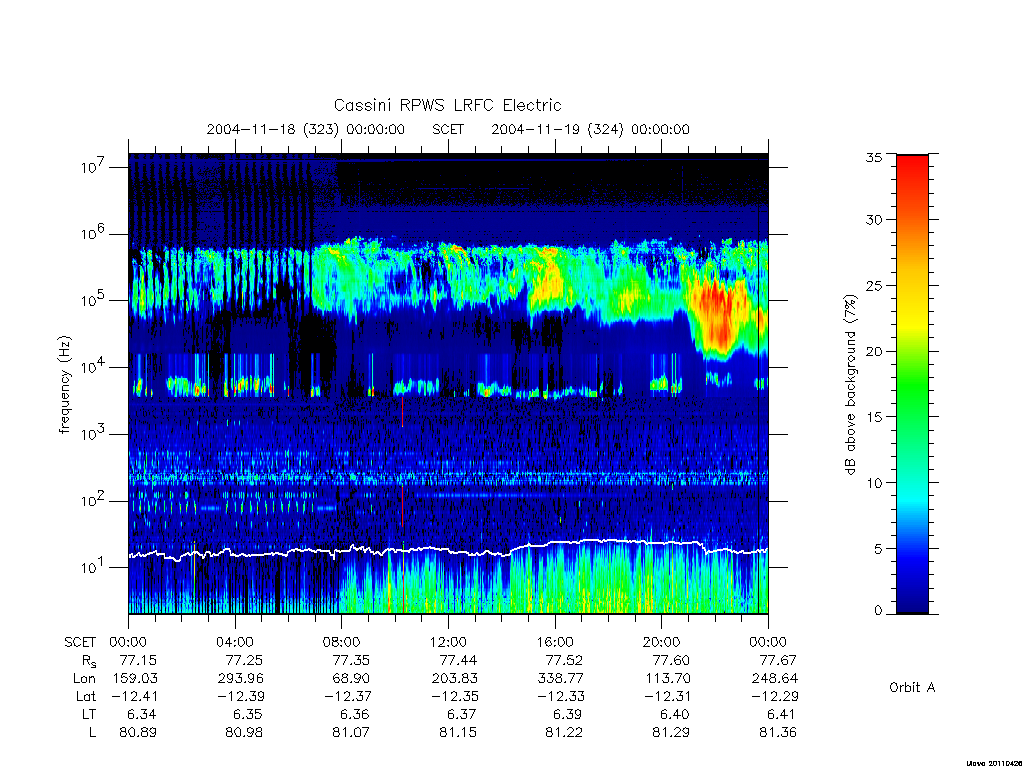Click the 'Lat' row label
Image resolution: width=1024 pixels, height=768 pixels.
(x=86, y=696)
